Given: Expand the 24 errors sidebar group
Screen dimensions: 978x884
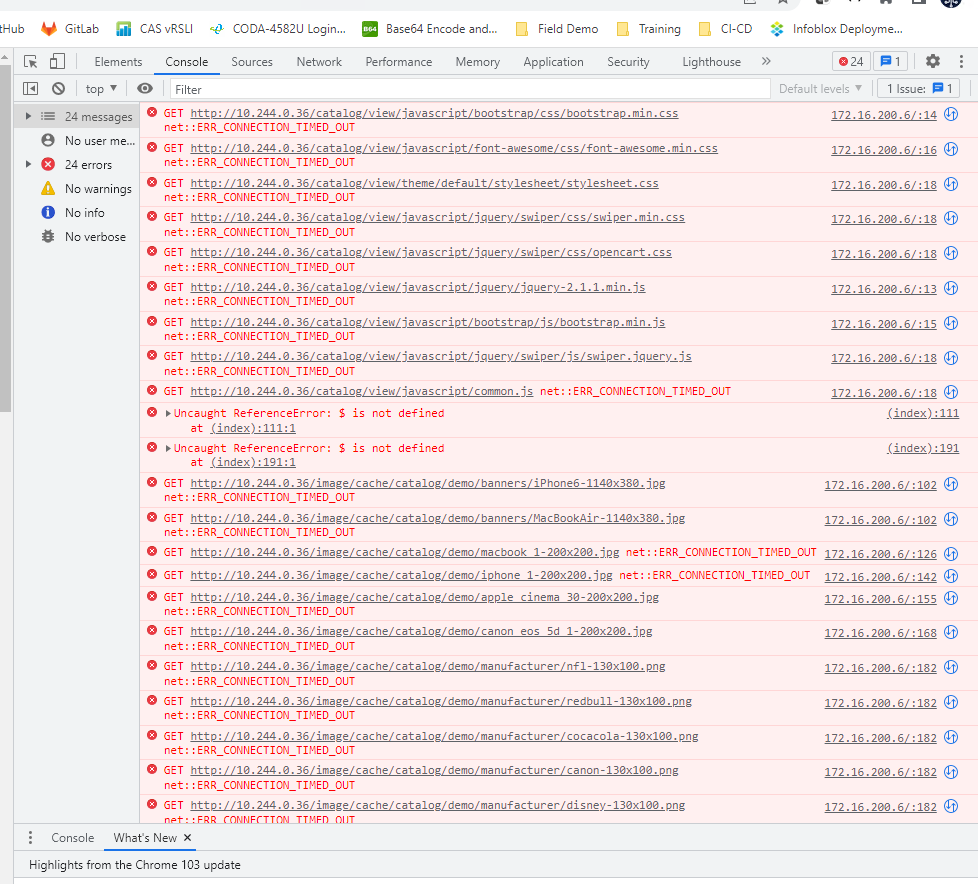Looking at the screenshot, I should (x=28, y=164).
